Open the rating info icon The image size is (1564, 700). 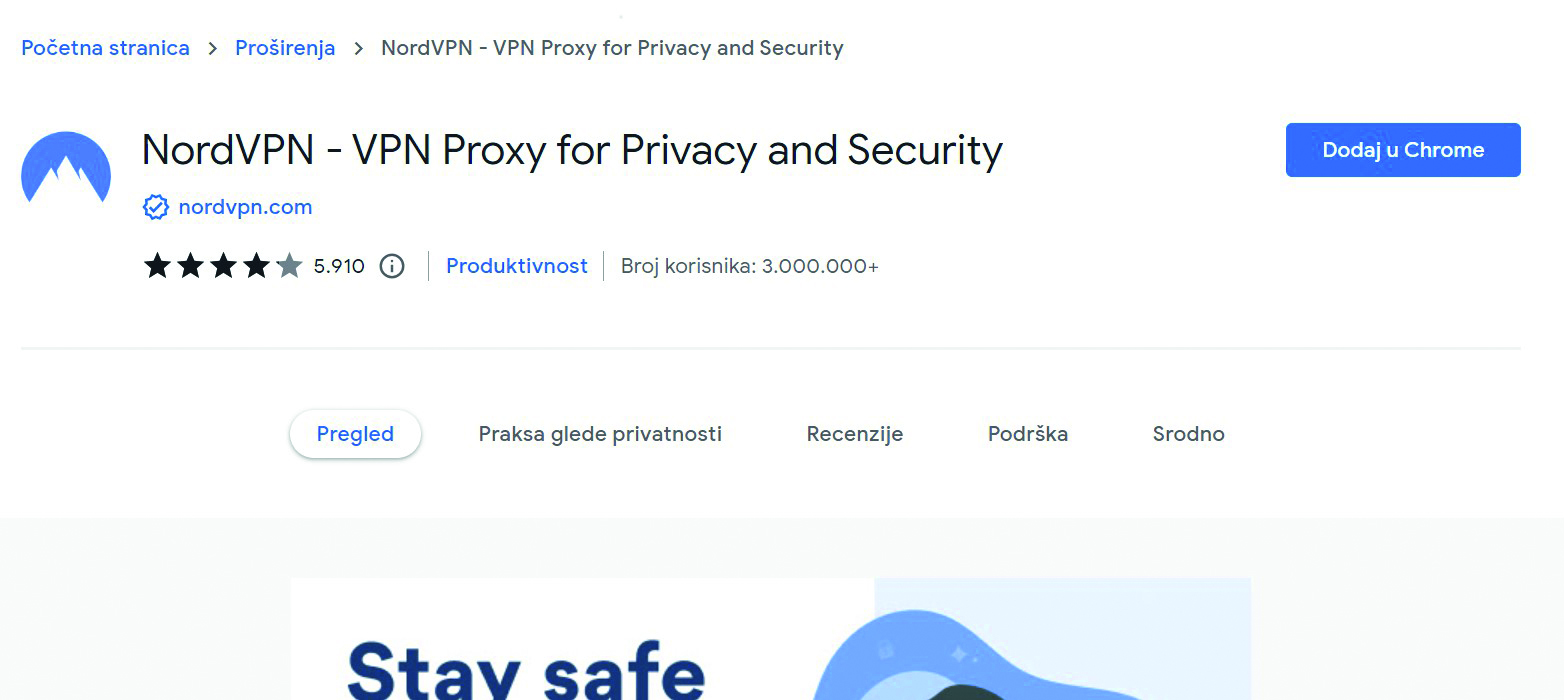(392, 266)
